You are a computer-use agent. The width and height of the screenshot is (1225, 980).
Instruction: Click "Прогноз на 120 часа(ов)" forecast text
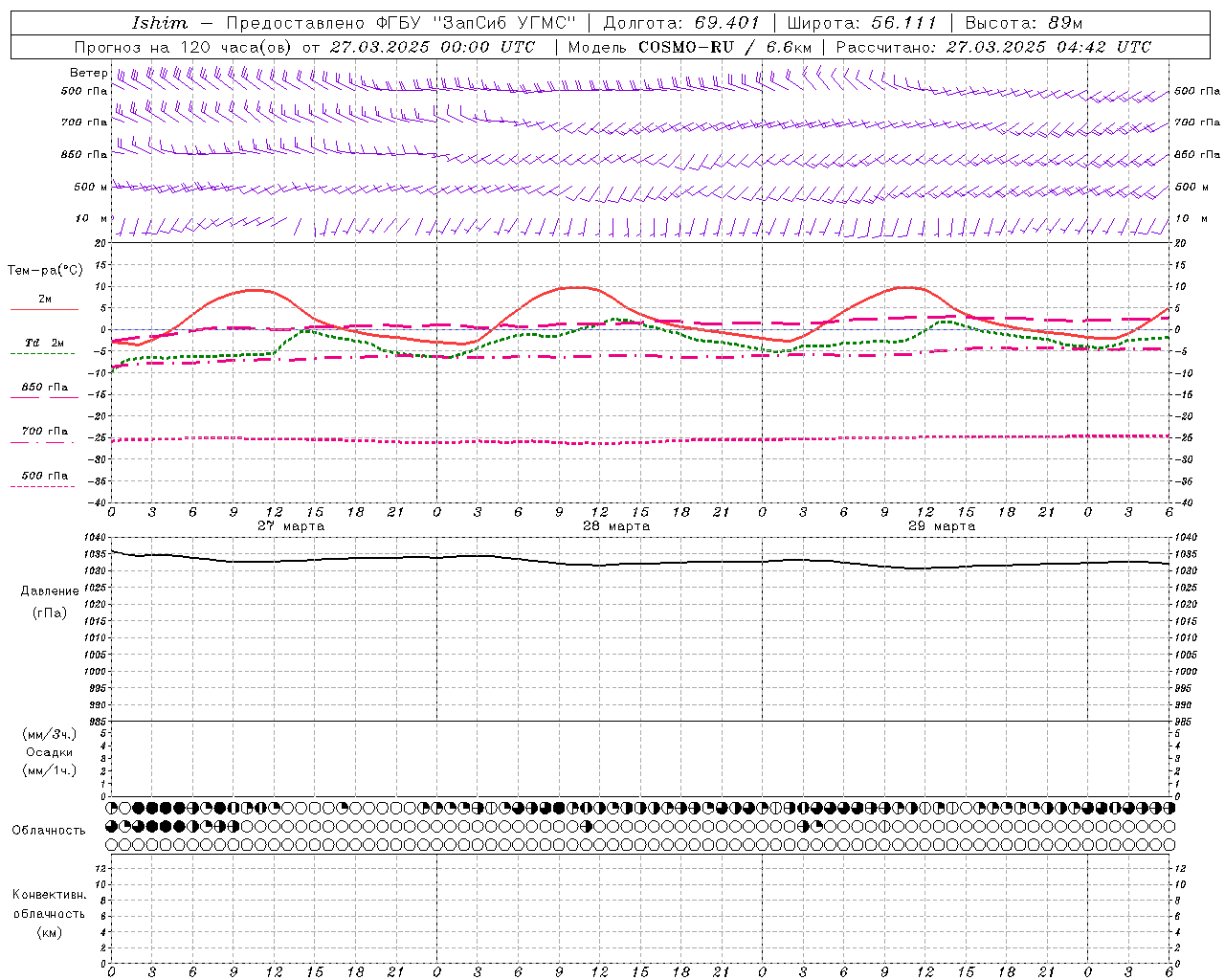click(x=185, y=47)
